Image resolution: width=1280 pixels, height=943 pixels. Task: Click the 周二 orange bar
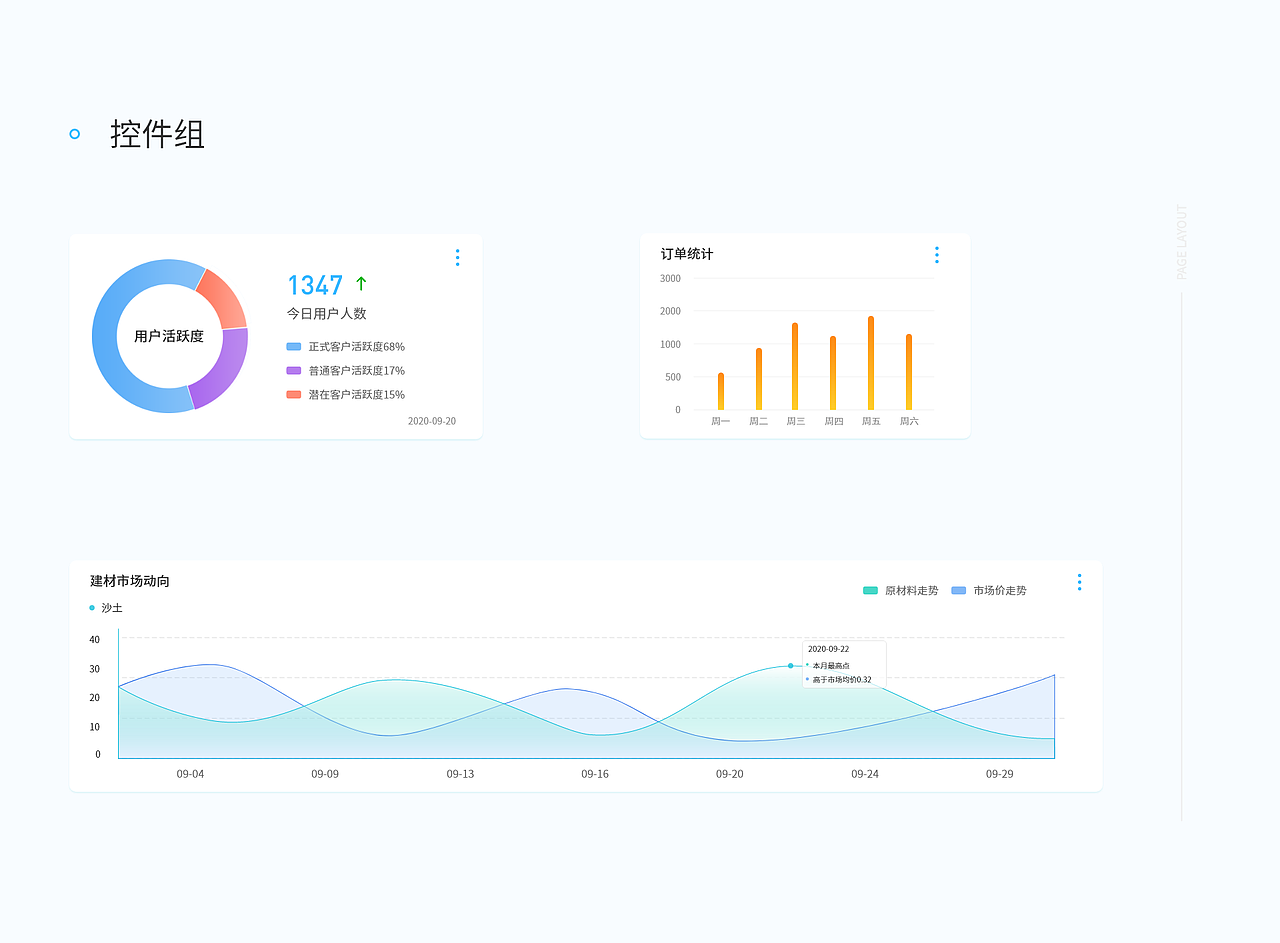(759, 379)
